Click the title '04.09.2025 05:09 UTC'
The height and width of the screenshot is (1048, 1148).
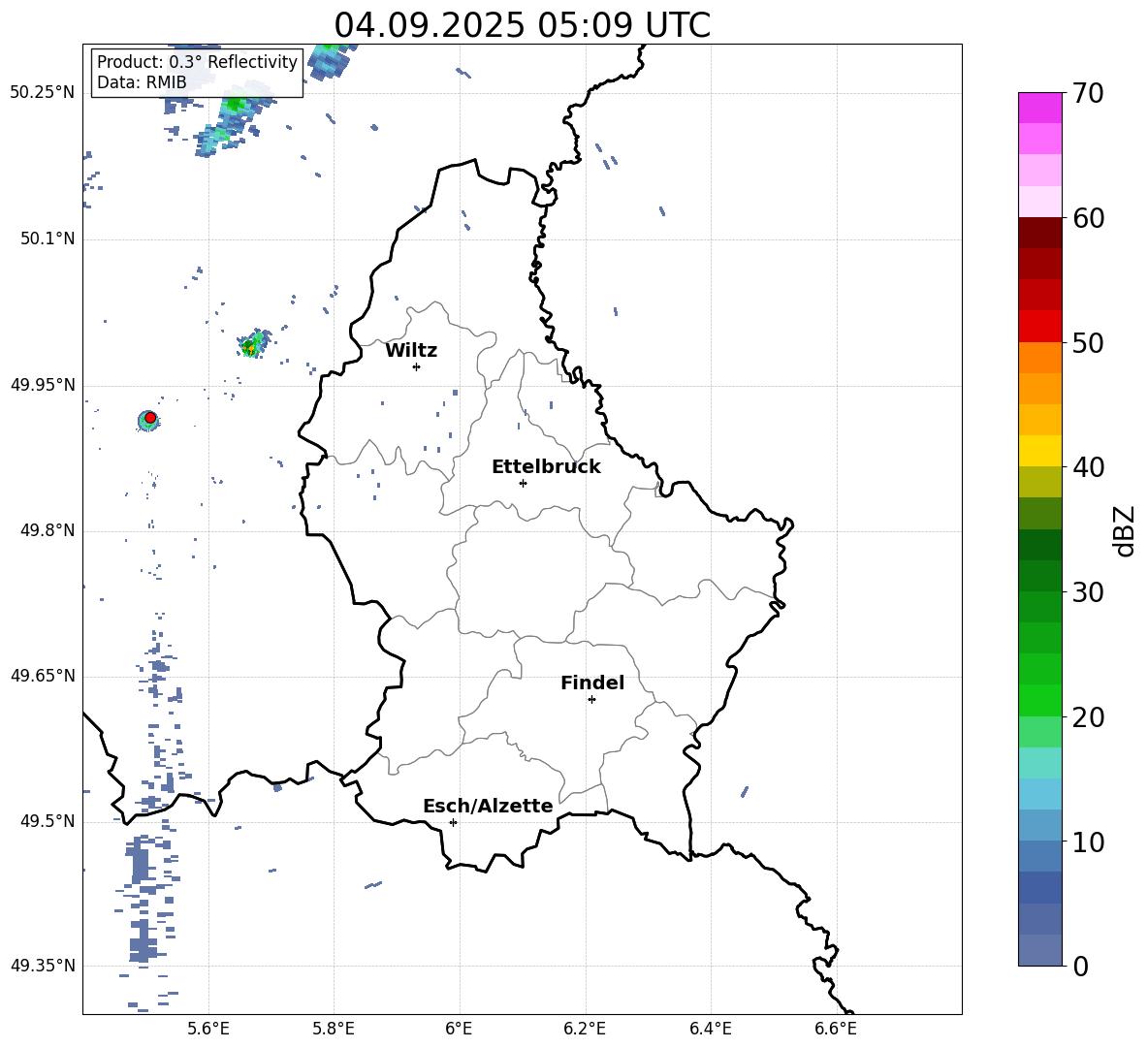click(x=522, y=25)
